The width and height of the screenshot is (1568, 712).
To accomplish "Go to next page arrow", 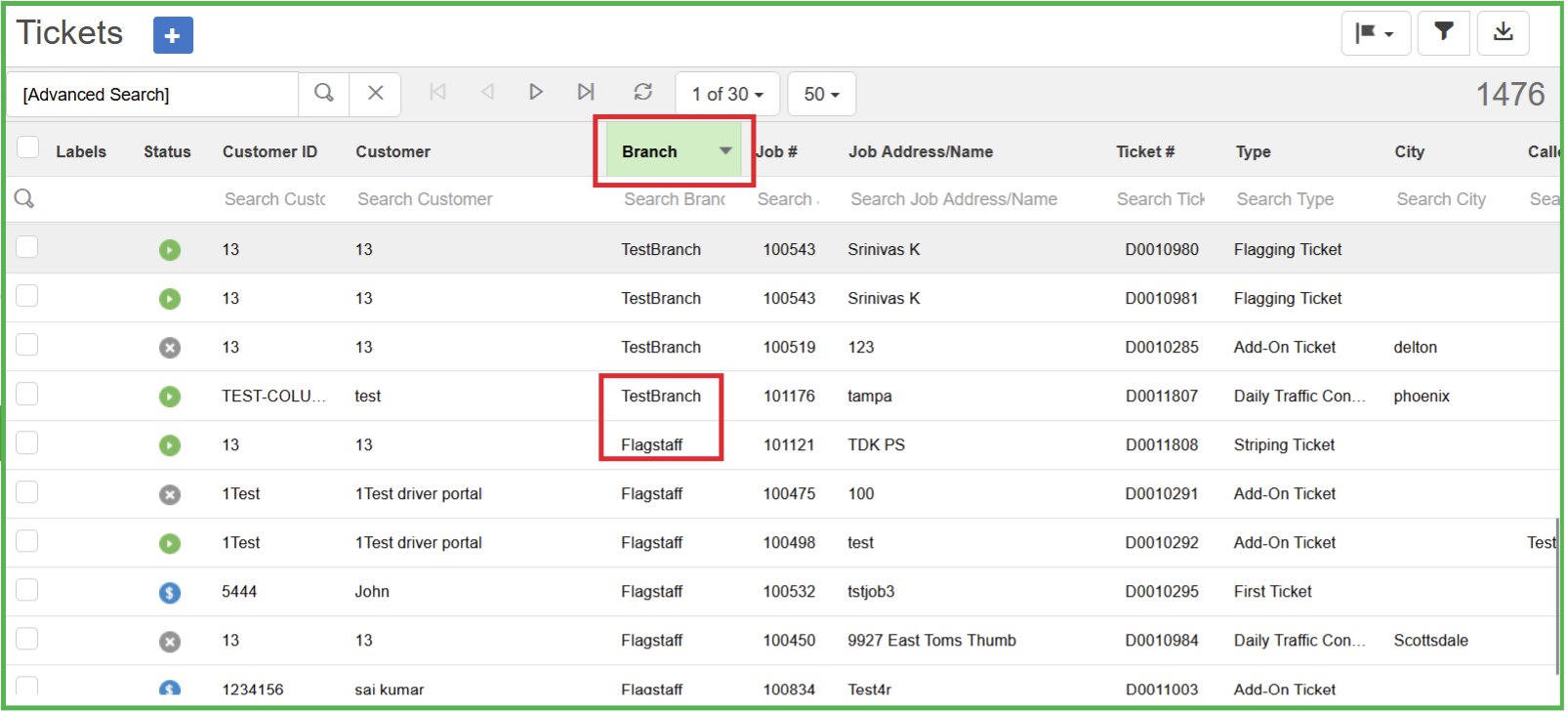I will click(536, 92).
